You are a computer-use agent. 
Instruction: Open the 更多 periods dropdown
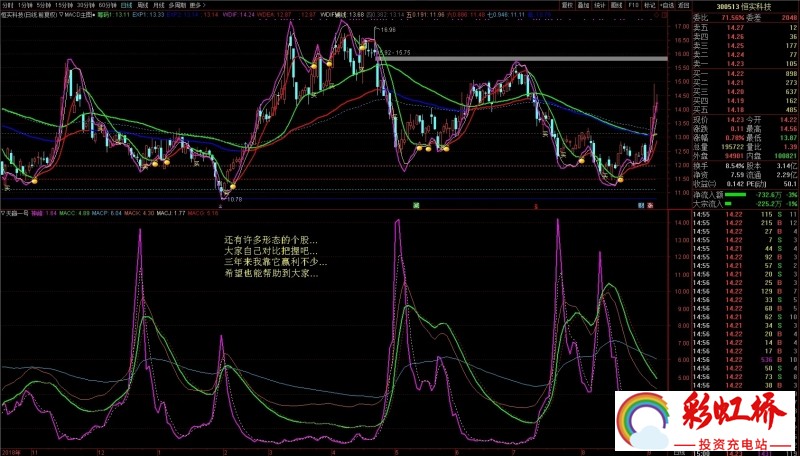click(x=197, y=5)
